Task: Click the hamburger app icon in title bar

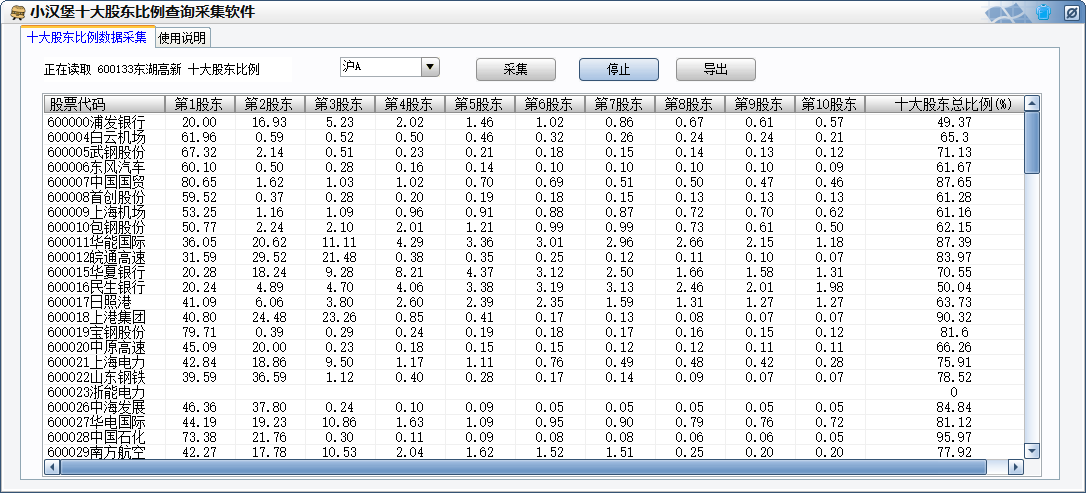Action: click(x=17, y=13)
